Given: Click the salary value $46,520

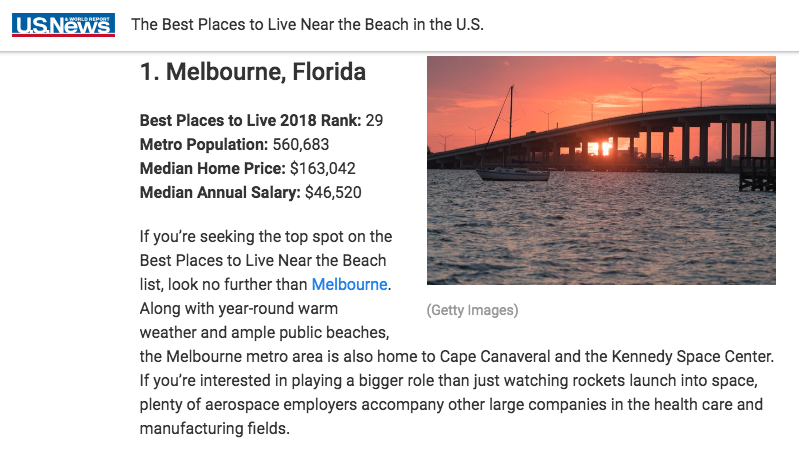Looking at the screenshot, I should (x=333, y=192).
